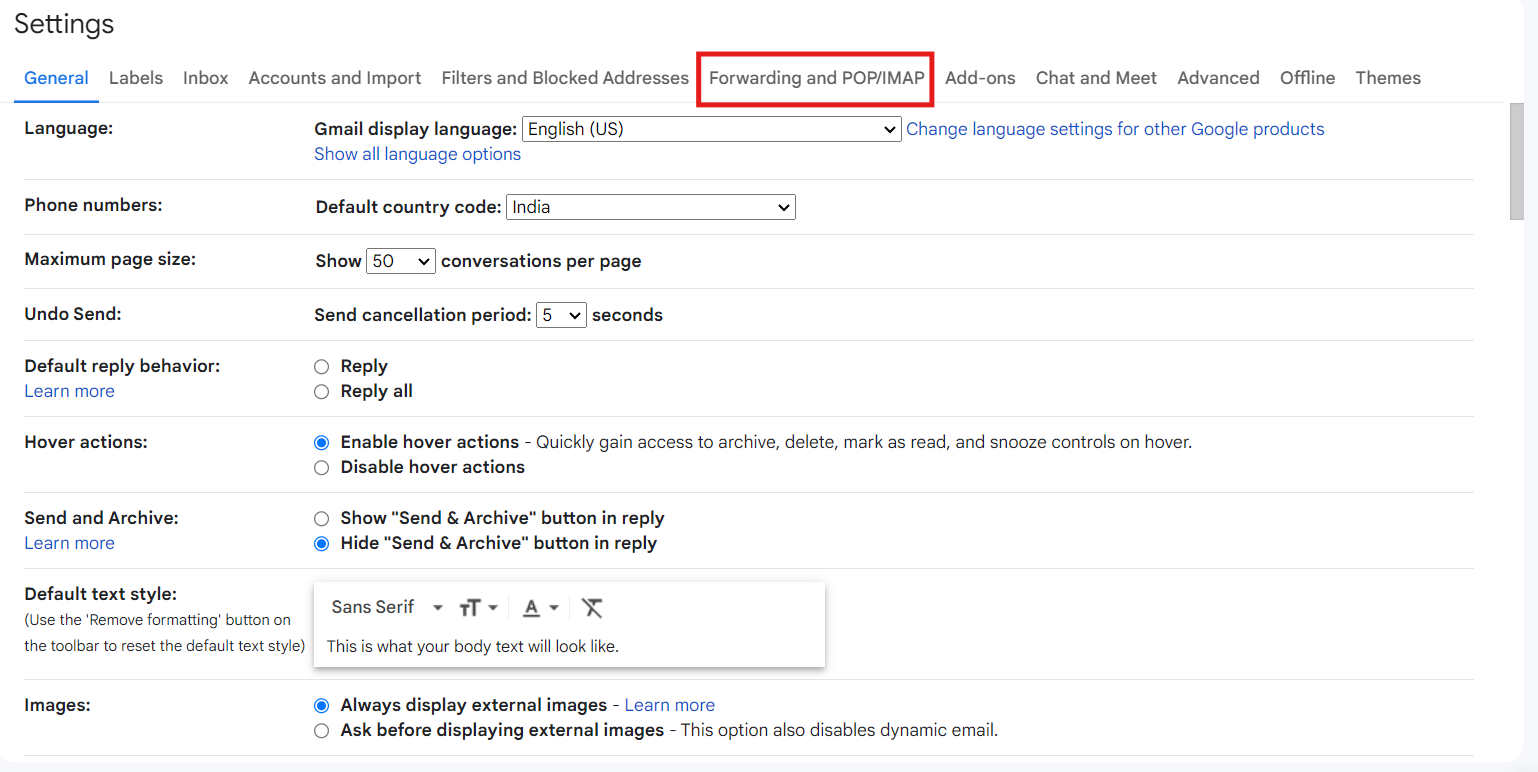This screenshot has width=1538, height=772.
Task: Open Forwarding and POP/IMAP tab
Action: 817,78
